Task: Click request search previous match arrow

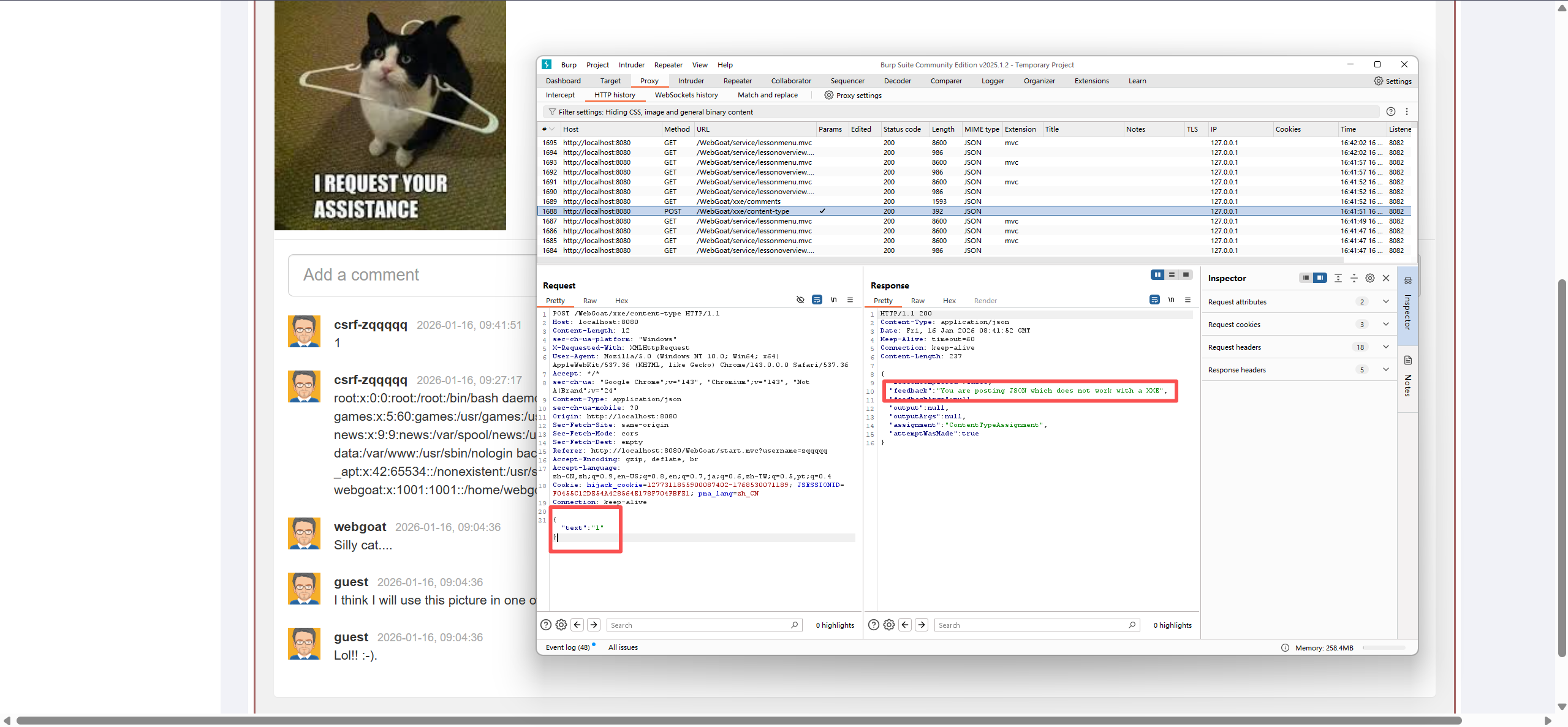Action: pyautogui.click(x=577, y=625)
